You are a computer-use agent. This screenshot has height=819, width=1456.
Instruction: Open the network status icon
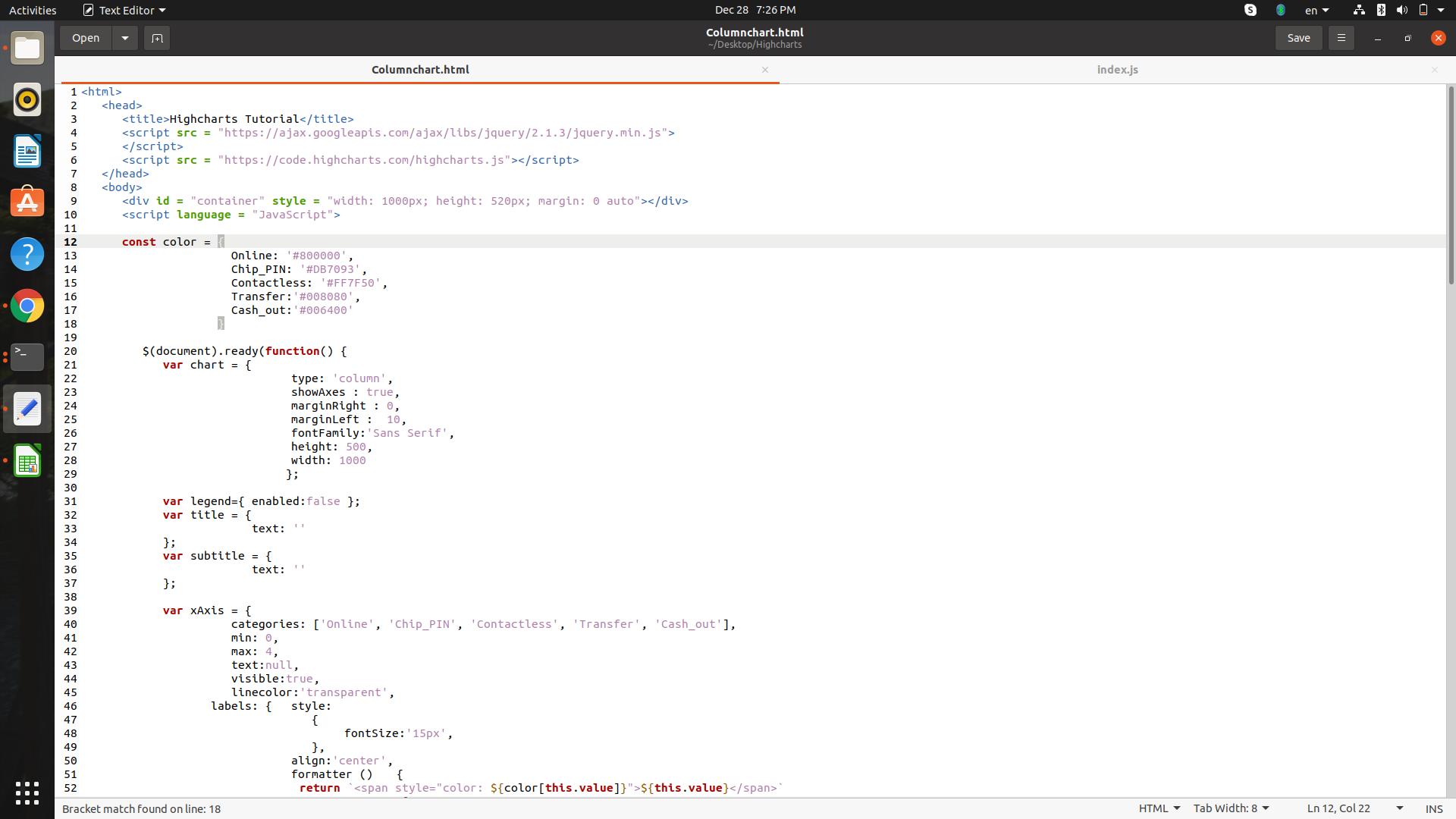click(x=1359, y=10)
